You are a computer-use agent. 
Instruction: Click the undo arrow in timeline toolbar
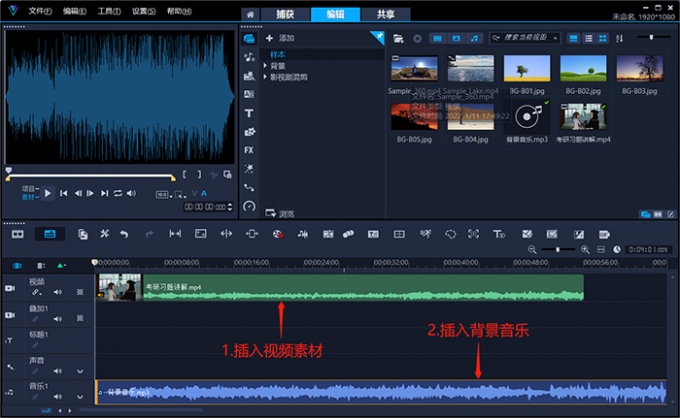124,233
